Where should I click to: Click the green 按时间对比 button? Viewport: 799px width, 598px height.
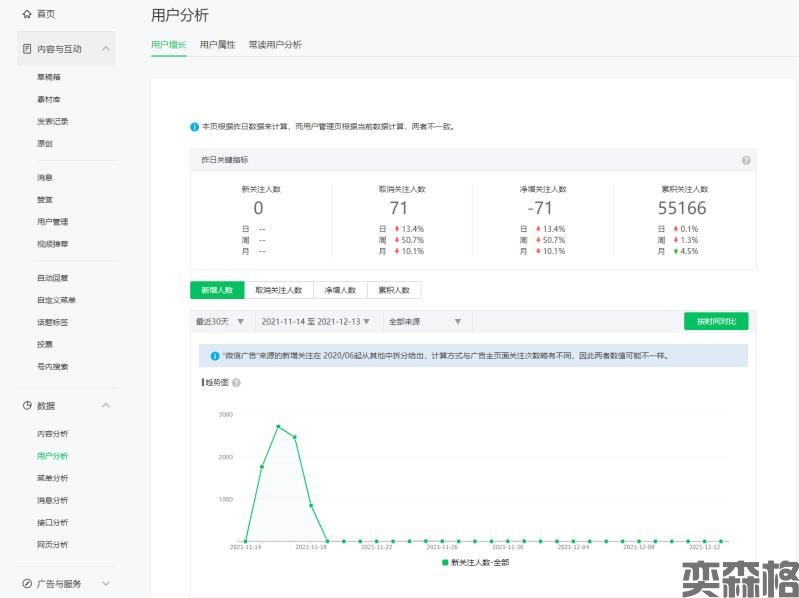point(716,321)
